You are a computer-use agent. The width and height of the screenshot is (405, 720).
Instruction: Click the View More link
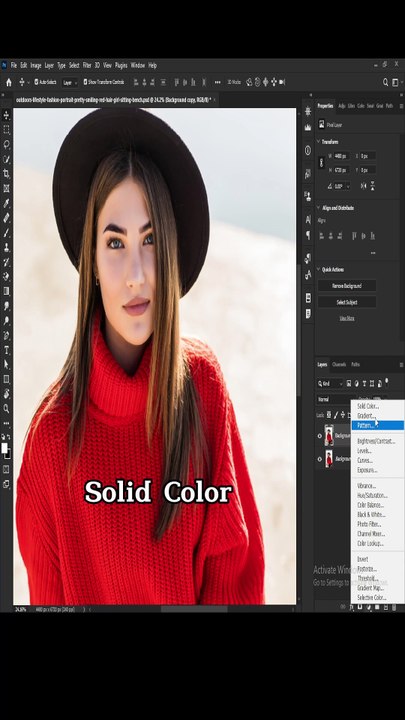(347, 318)
